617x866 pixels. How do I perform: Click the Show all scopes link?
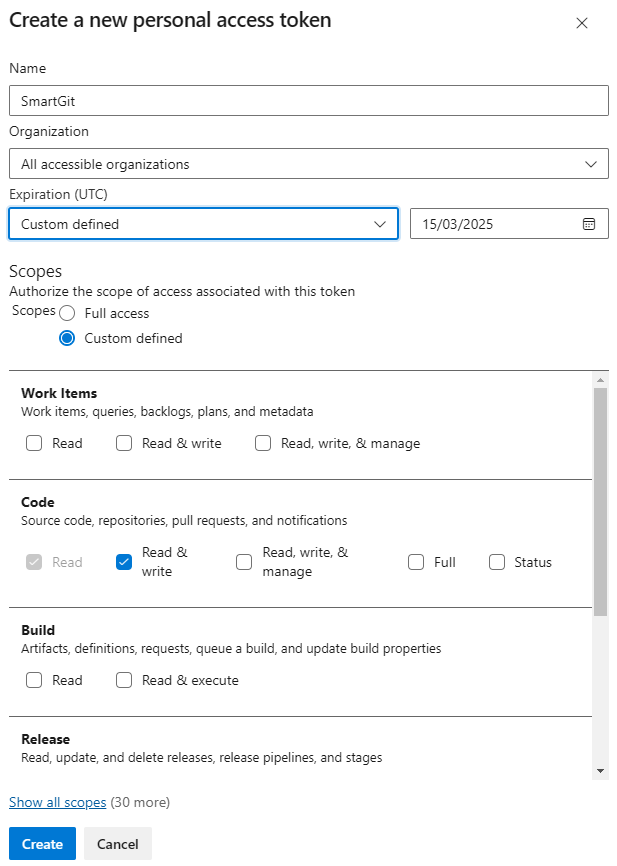(x=57, y=802)
